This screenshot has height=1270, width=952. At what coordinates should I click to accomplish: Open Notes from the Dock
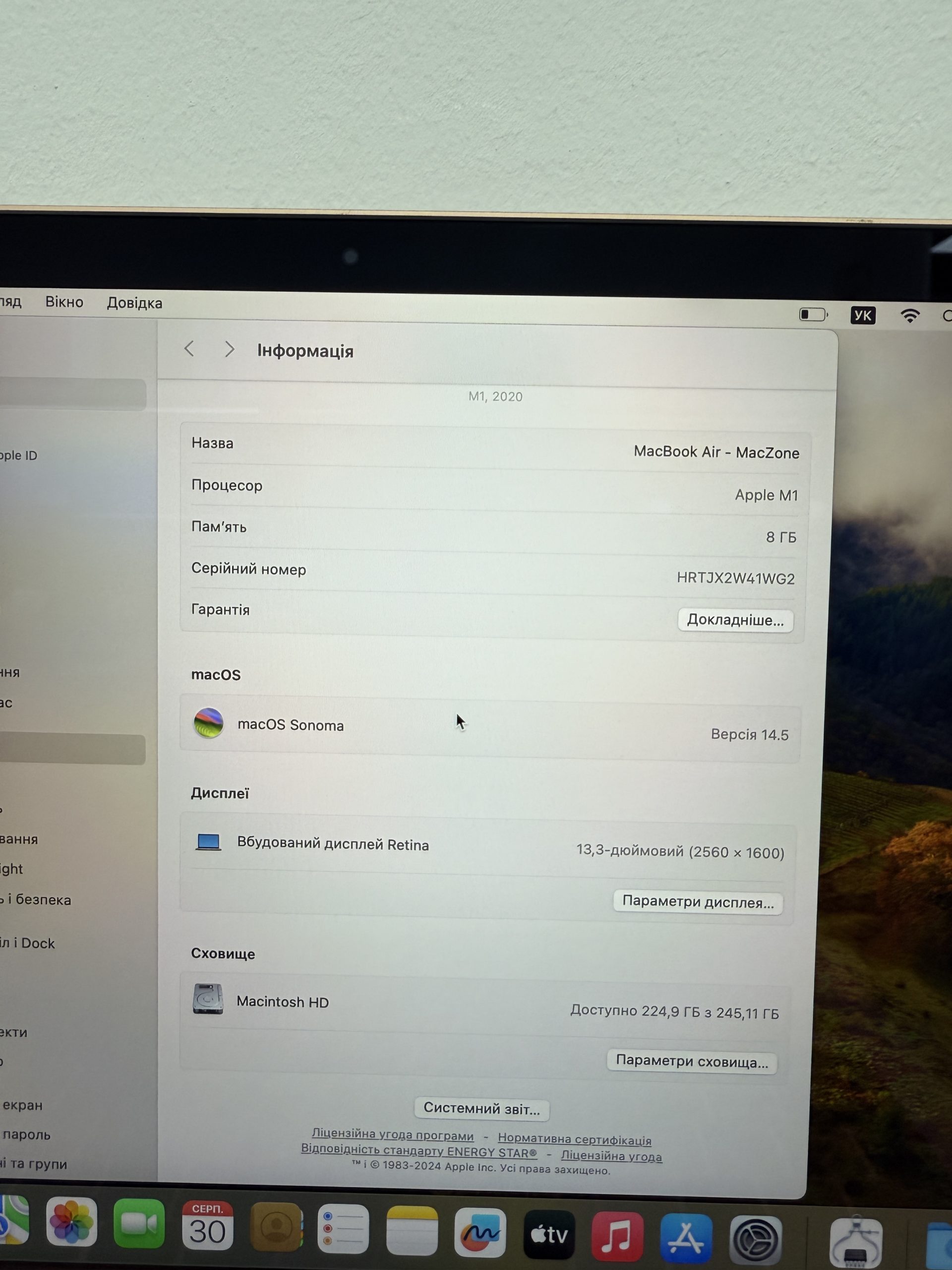(x=412, y=1230)
